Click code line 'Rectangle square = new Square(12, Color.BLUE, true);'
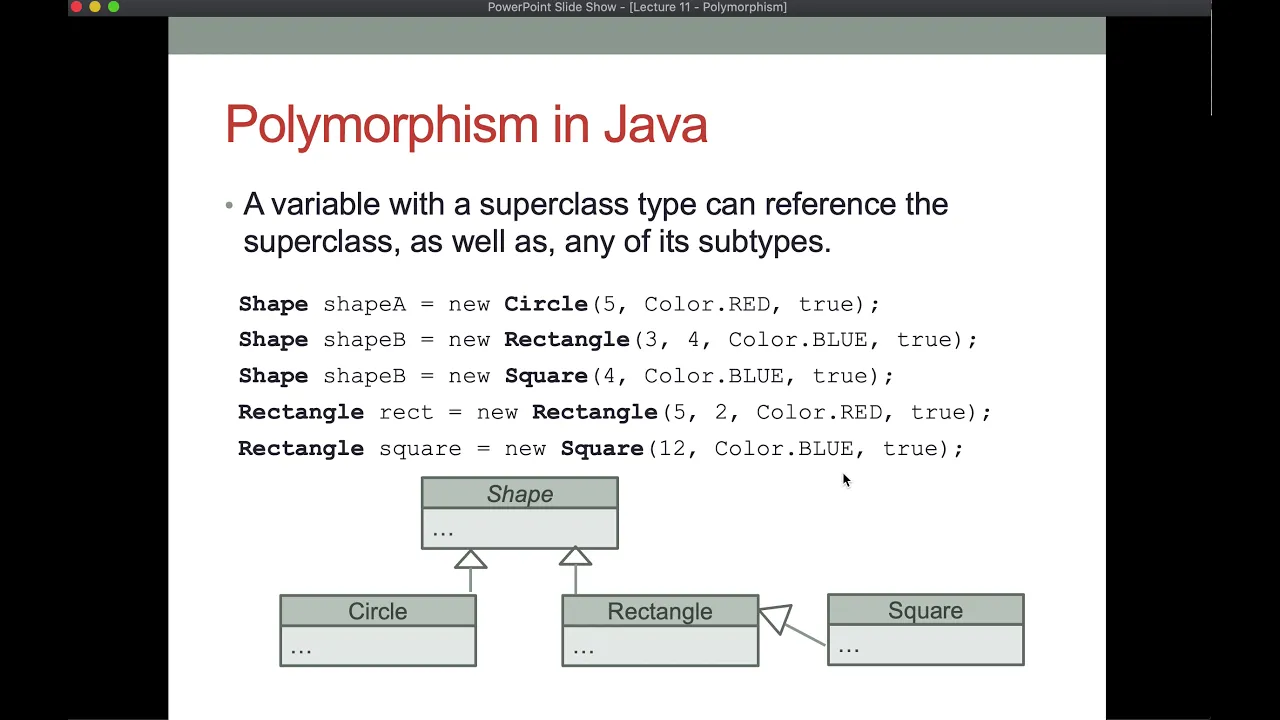The width and height of the screenshot is (1280, 720). pos(601,448)
